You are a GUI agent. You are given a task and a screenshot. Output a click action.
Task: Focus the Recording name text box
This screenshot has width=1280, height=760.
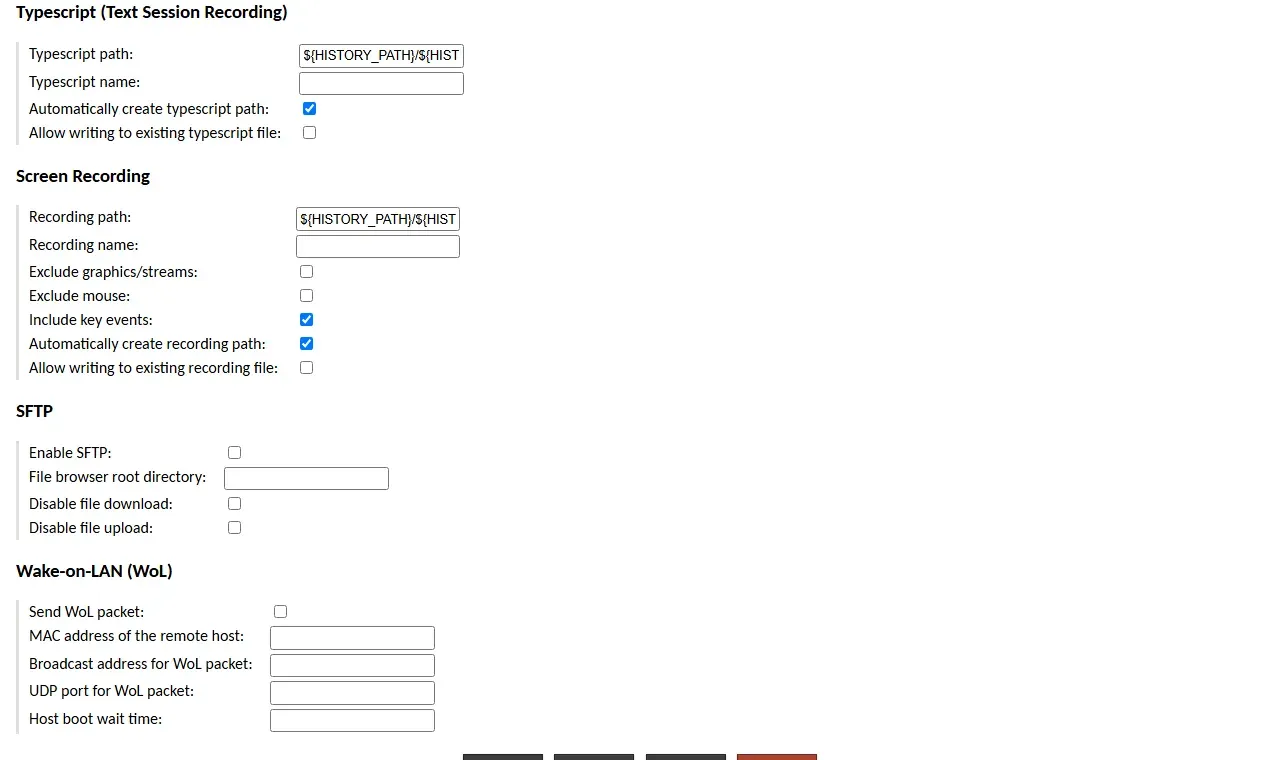(x=378, y=246)
